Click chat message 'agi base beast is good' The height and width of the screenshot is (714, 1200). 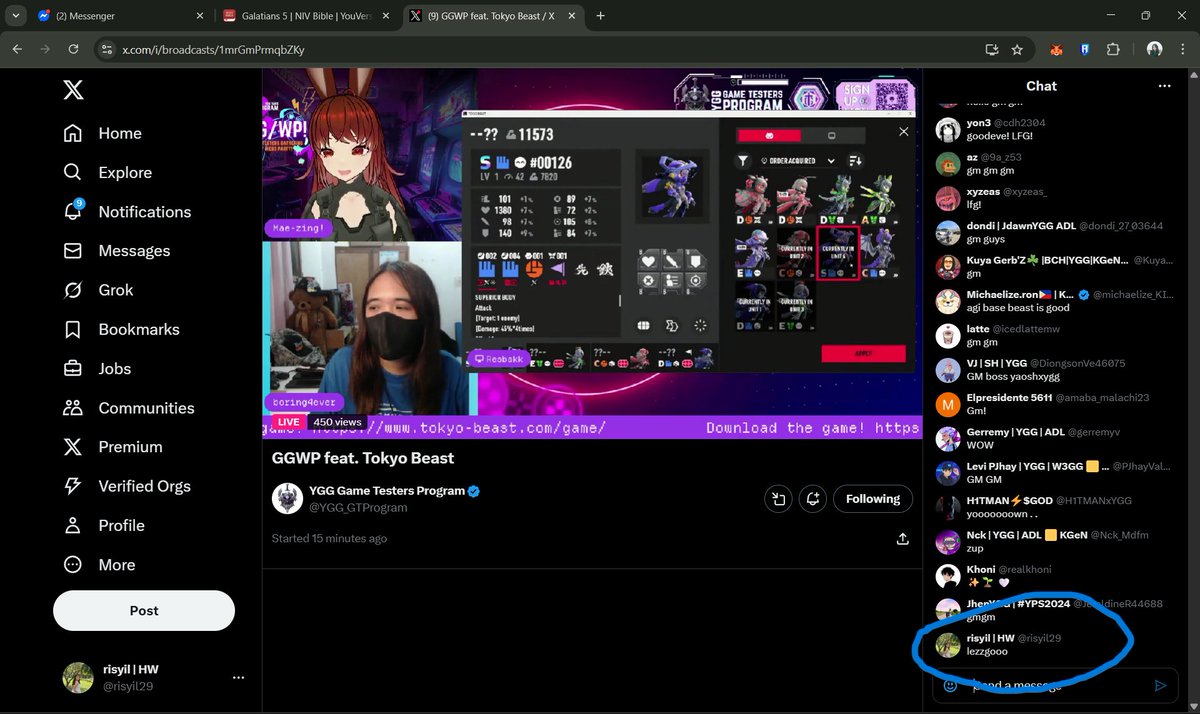coord(1018,307)
